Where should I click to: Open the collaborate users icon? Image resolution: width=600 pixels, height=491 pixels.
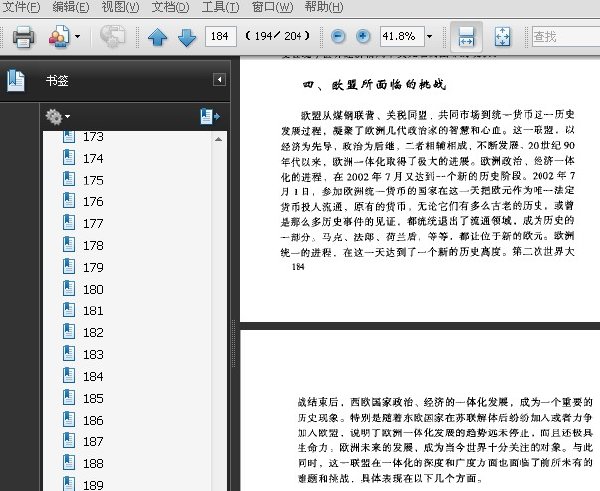pyautogui.click(x=59, y=37)
